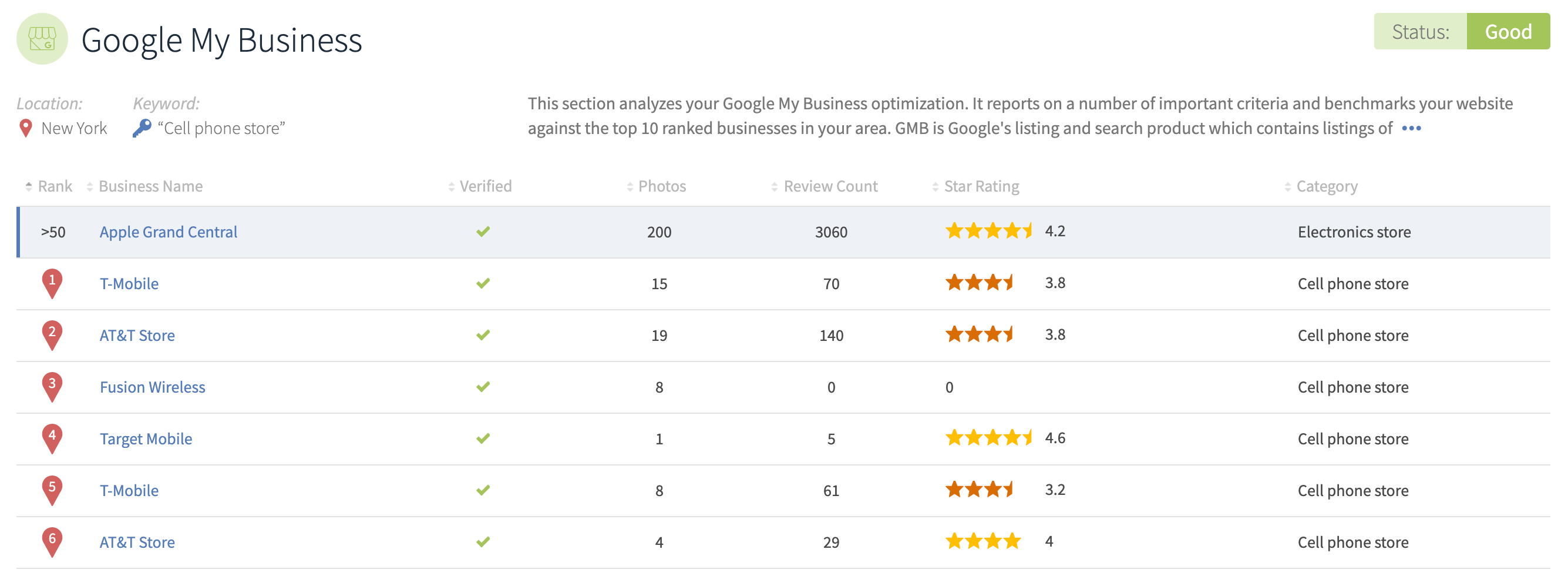This screenshot has width=1568, height=576.
Task: Sort the table by Verified column
Action: coord(480,186)
